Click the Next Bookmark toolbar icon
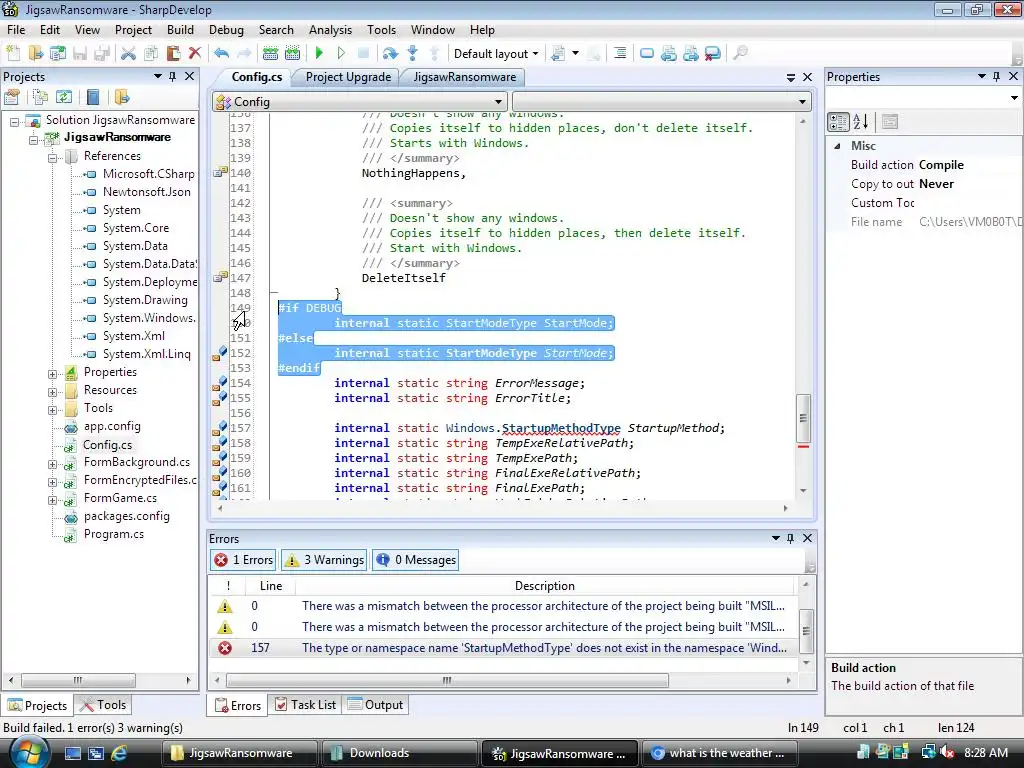Image resolution: width=1024 pixels, height=768 pixels. (690, 54)
